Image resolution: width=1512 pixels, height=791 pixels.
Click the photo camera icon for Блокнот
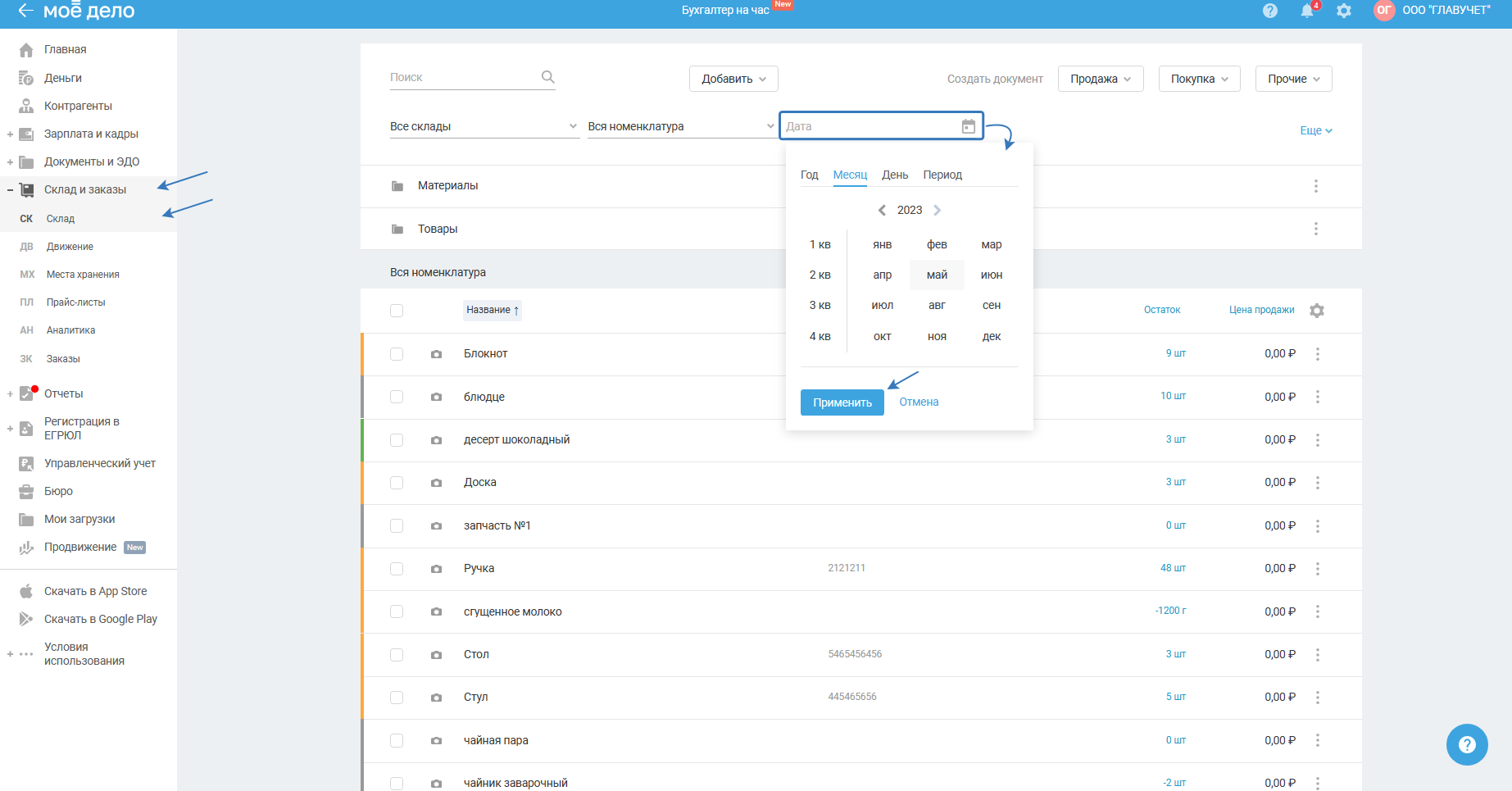(437, 354)
